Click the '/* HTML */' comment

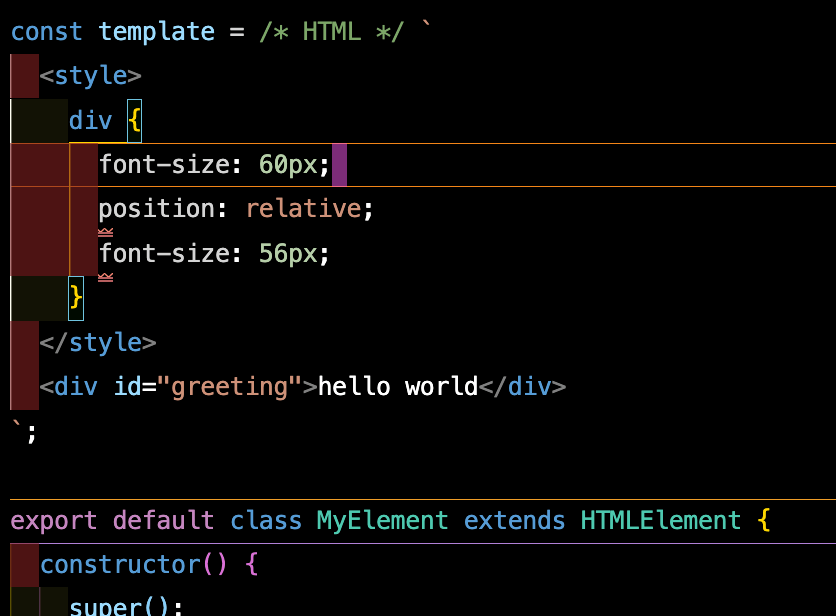[331, 32]
